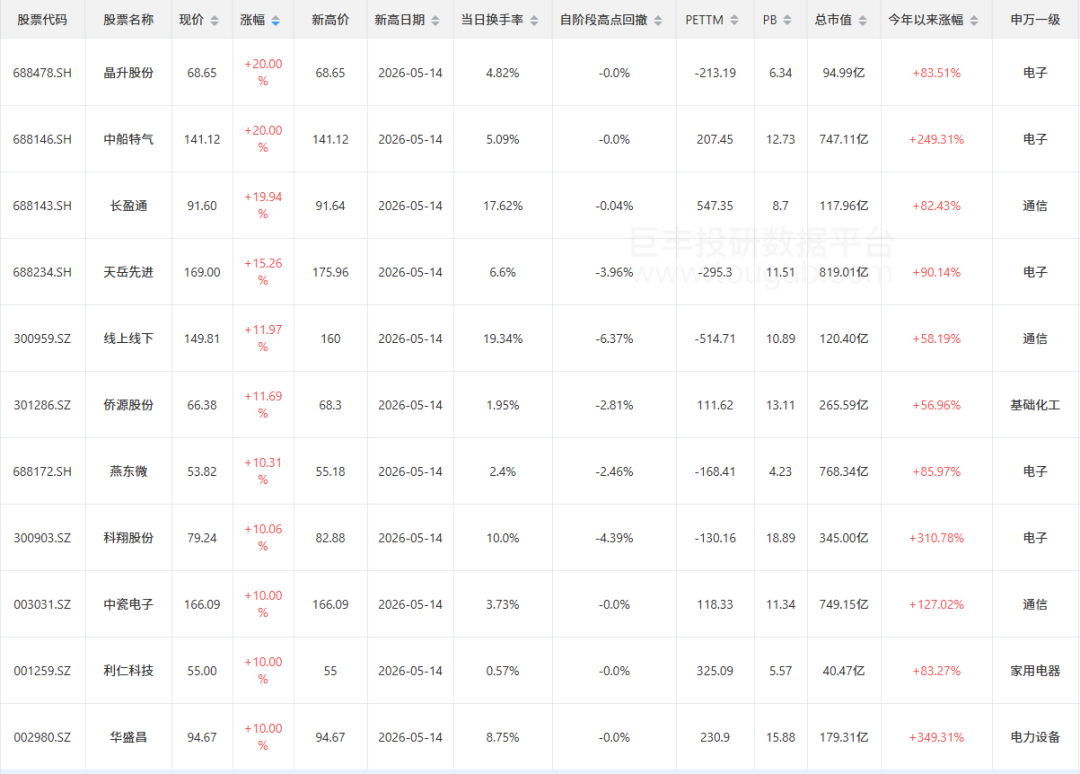Click the 新高价 column header
This screenshot has width=1080, height=774.
pyautogui.click(x=330, y=20)
